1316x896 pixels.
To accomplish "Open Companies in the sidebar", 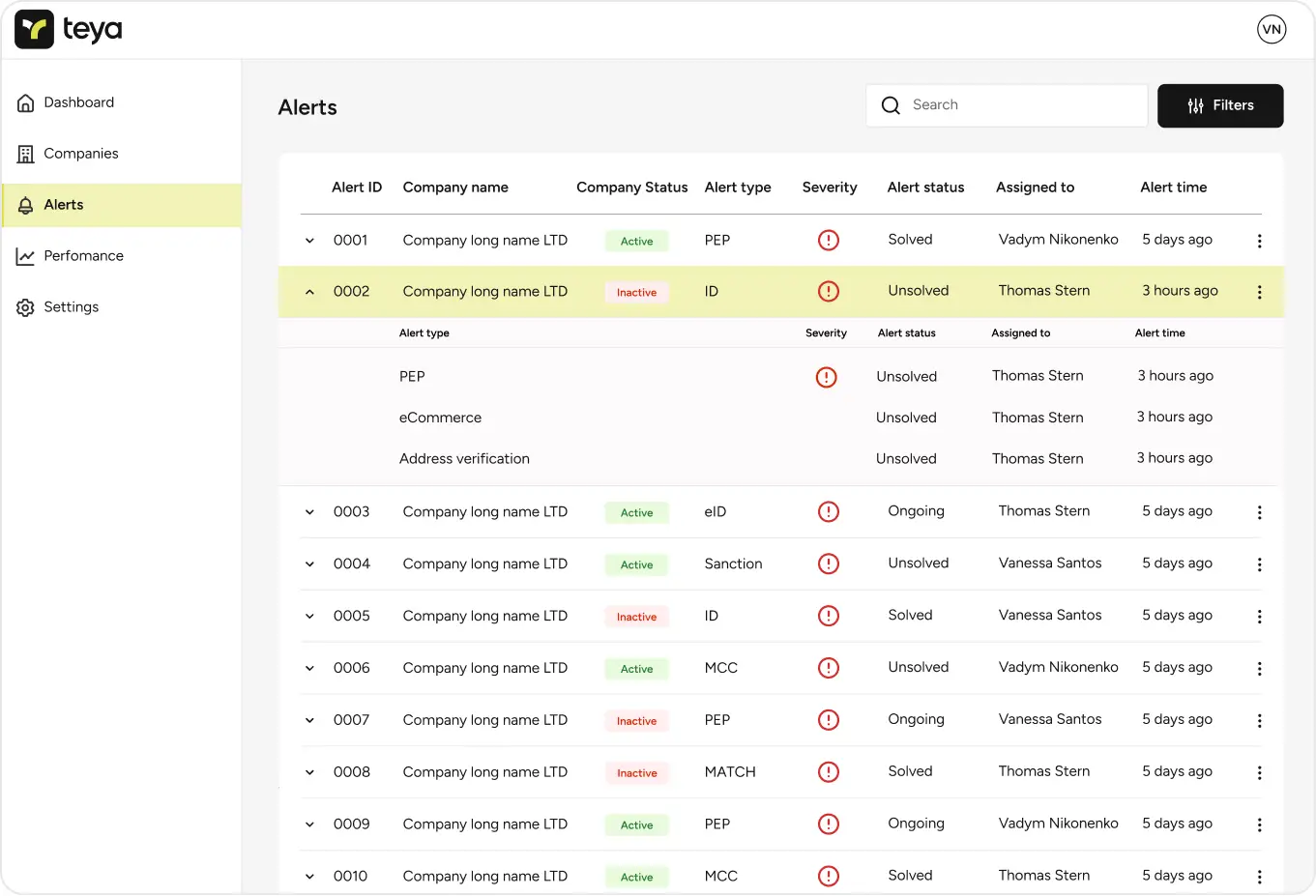I will 80,154.
